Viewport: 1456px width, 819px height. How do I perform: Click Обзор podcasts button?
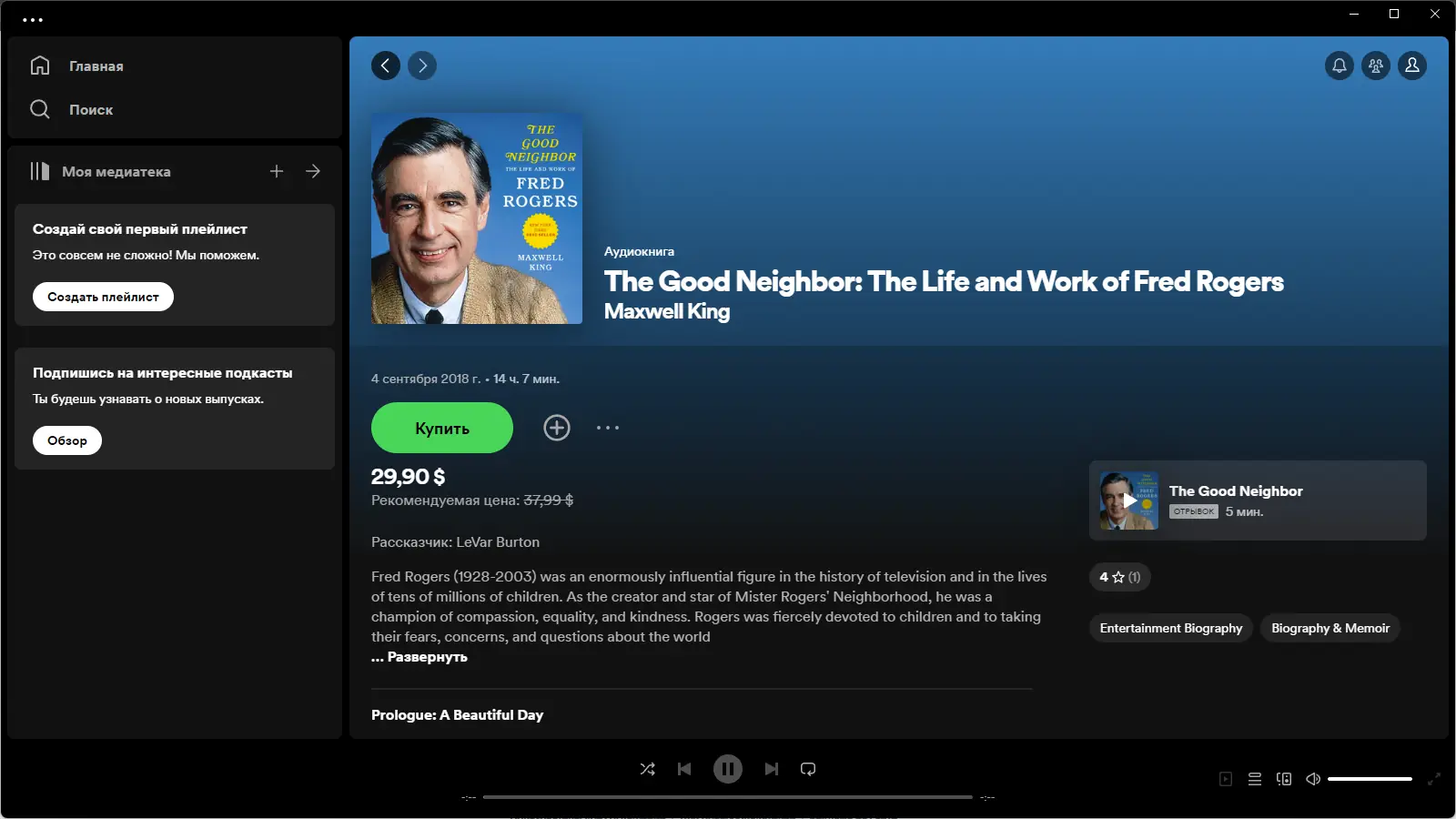click(67, 440)
